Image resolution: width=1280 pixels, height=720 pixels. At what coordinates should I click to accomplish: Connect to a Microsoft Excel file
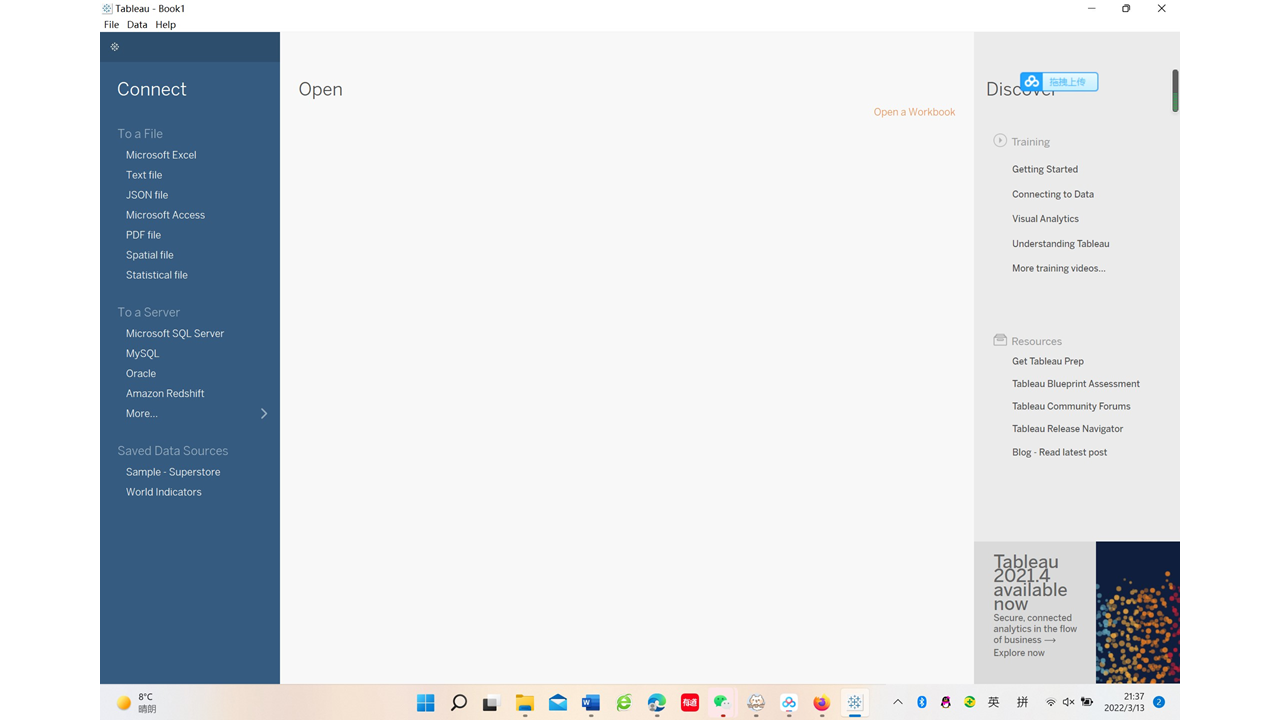pyautogui.click(x=161, y=155)
